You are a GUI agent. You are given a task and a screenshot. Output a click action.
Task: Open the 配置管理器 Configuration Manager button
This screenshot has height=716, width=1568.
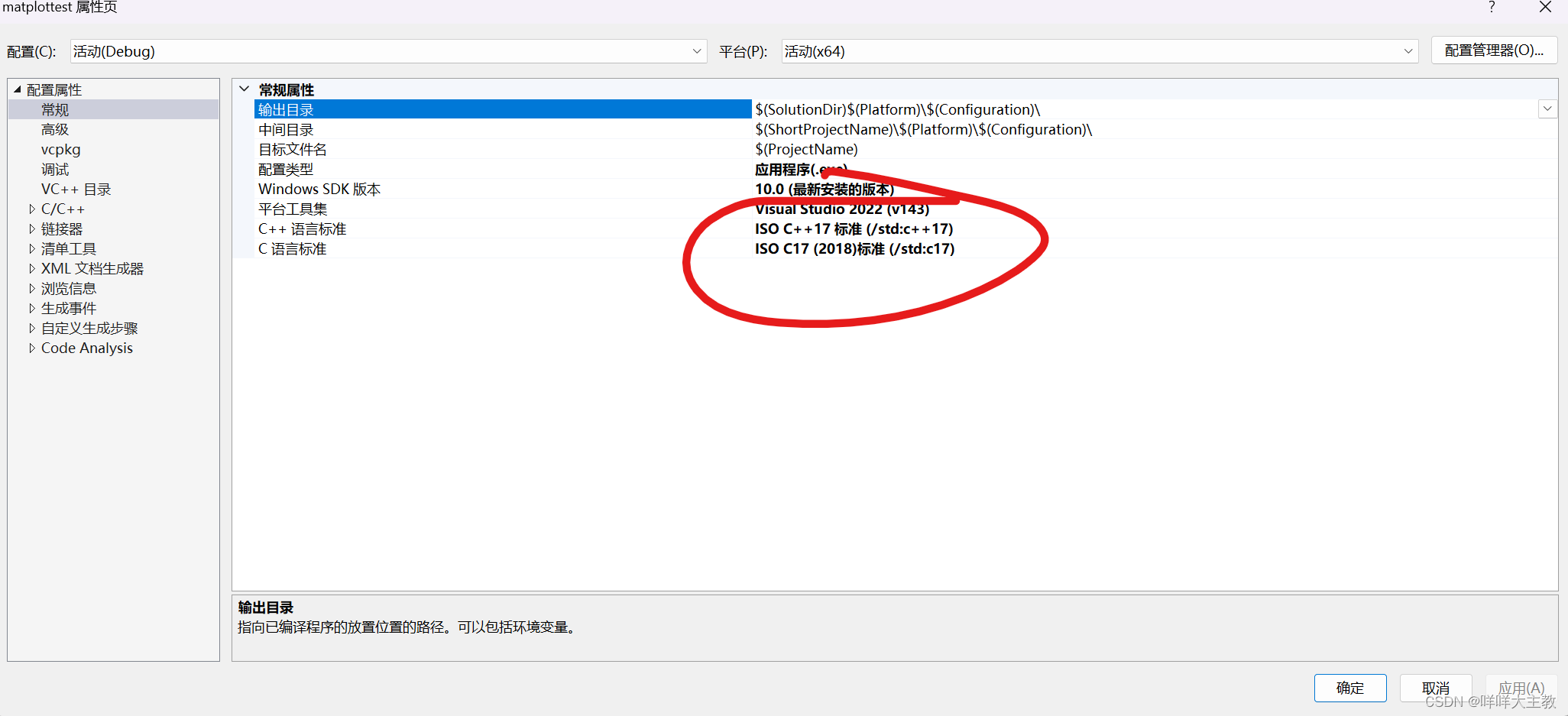pos(1494,50)
